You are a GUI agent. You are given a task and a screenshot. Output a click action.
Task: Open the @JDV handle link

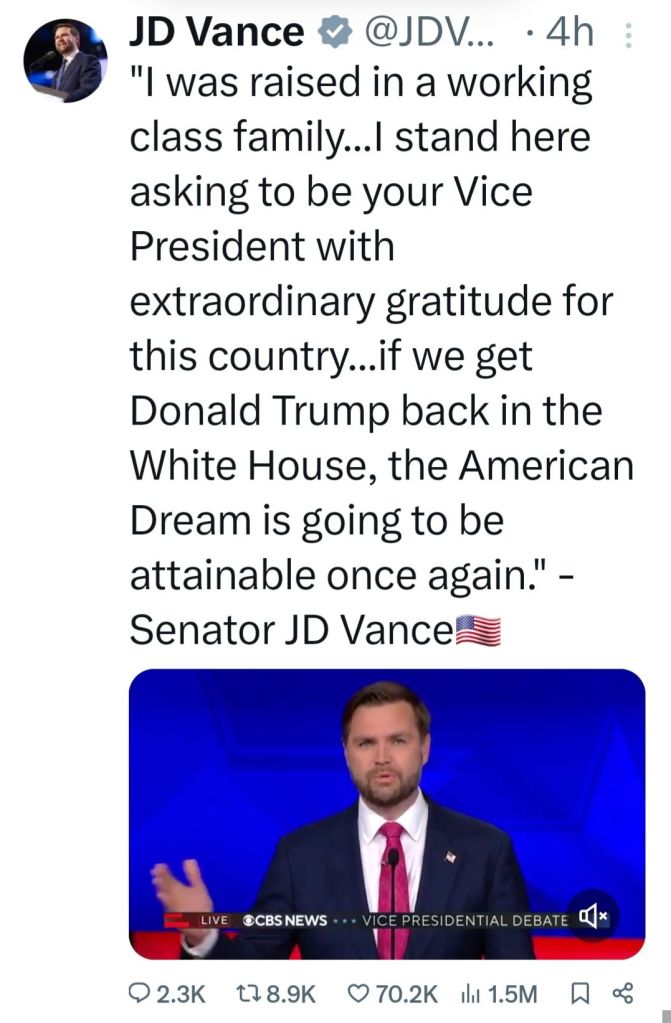click(x=425, y=33)
